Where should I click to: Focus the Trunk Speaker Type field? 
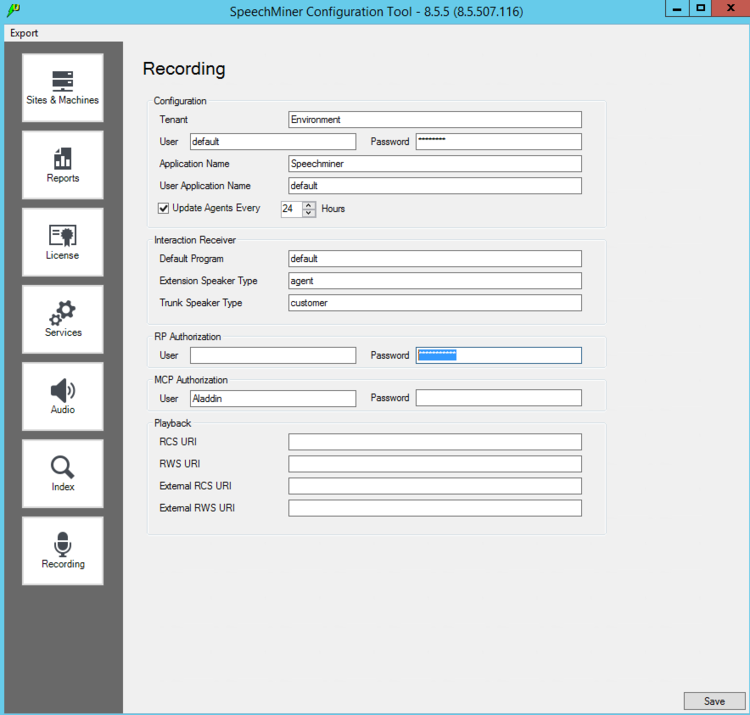pos(434,303)
